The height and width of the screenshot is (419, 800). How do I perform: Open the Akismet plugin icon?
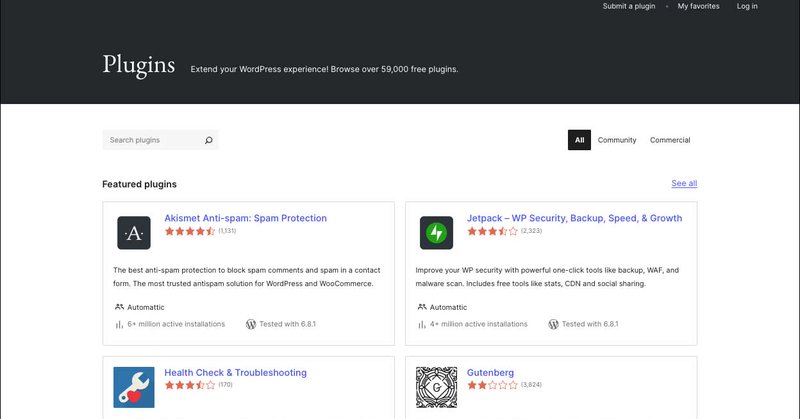134,233
